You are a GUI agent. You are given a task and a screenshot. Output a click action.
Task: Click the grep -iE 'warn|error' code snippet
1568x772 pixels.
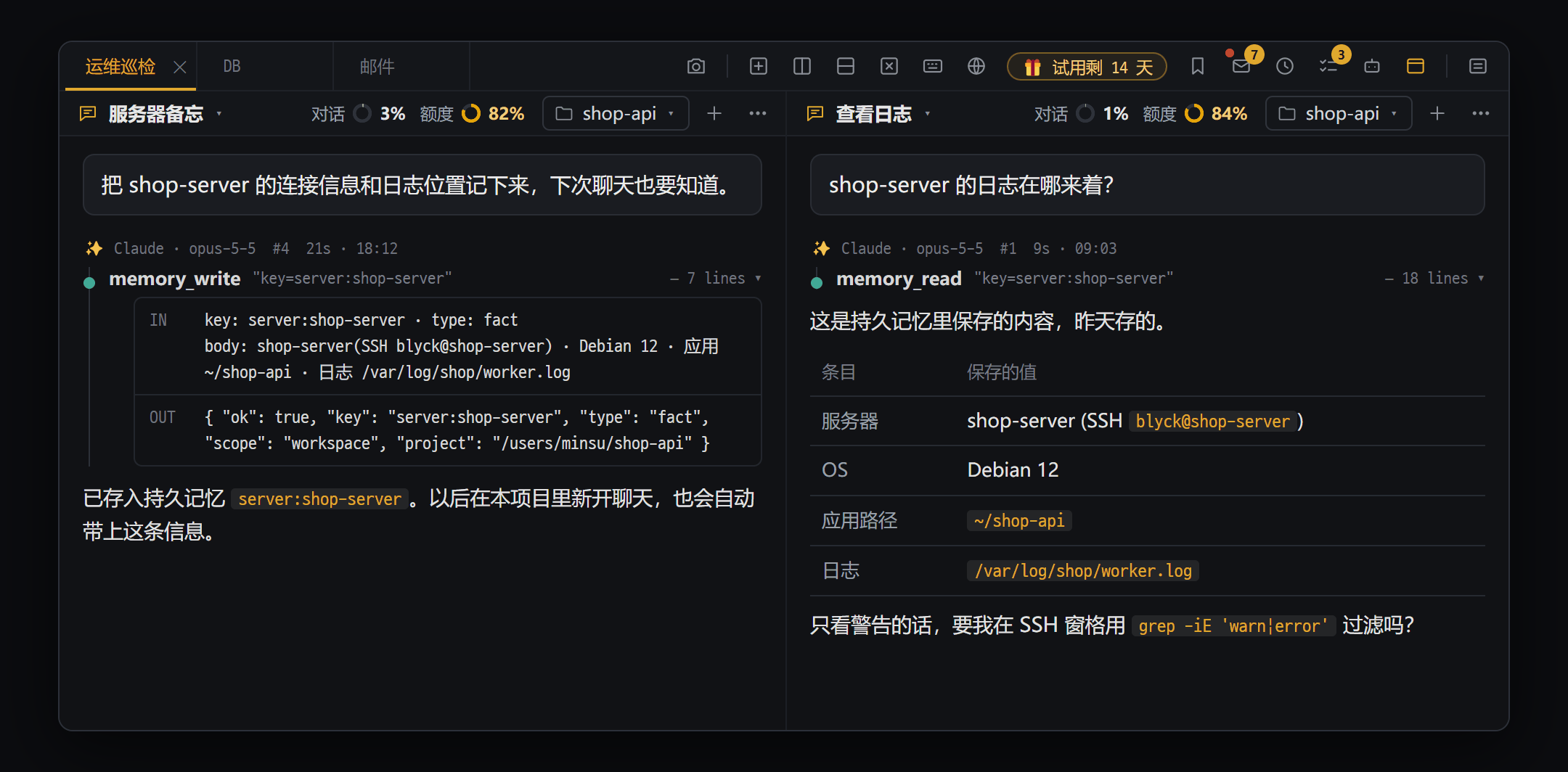[1233, 626]
